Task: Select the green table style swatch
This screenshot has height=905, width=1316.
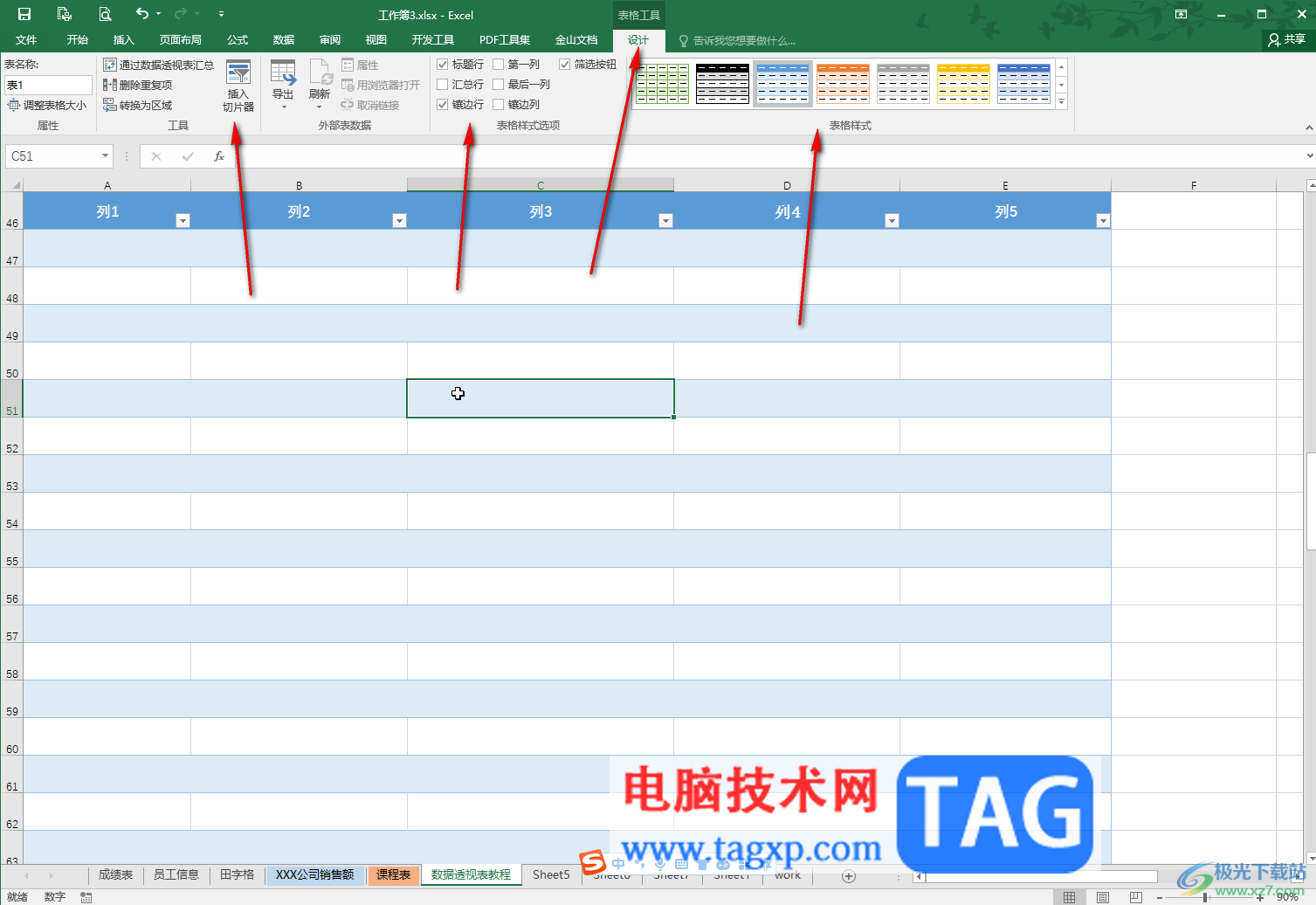Action: (663, 84)
